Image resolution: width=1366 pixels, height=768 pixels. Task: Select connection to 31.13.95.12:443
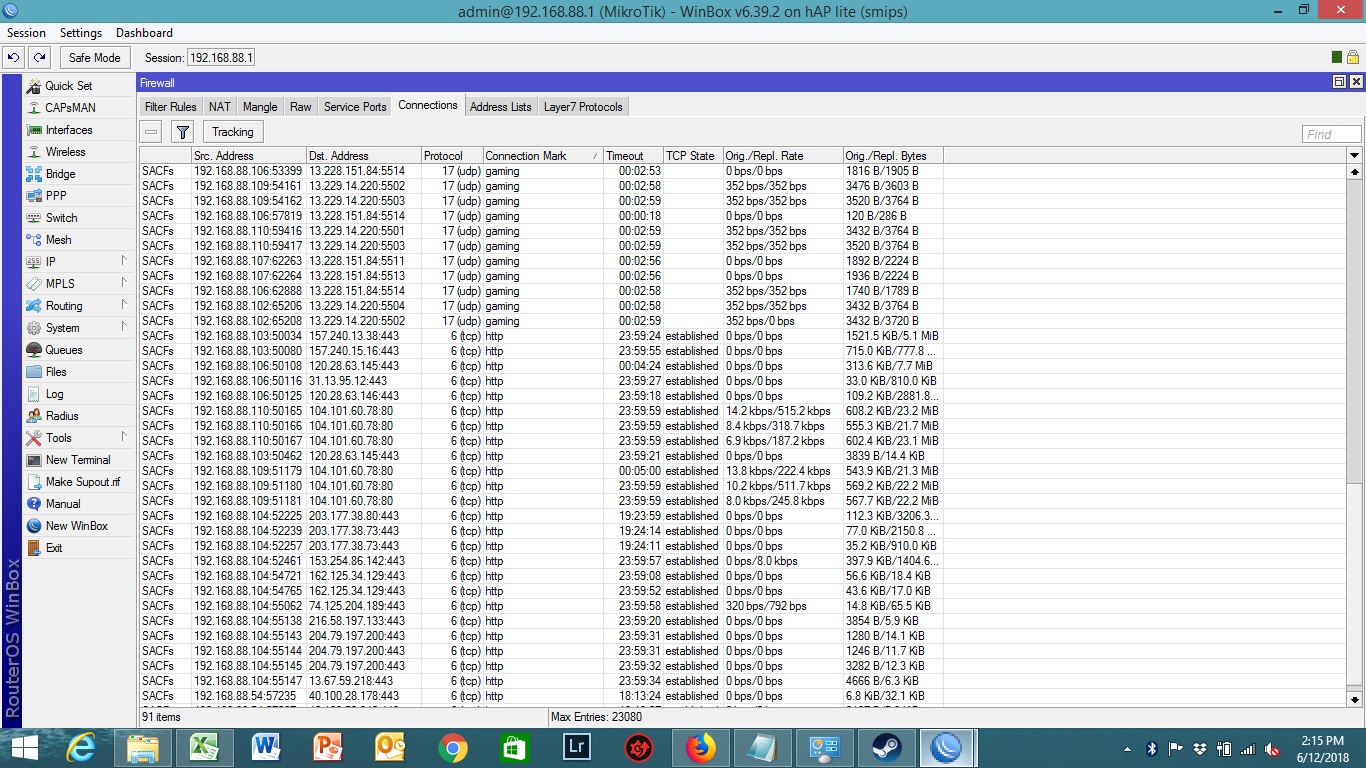point(743,381)
